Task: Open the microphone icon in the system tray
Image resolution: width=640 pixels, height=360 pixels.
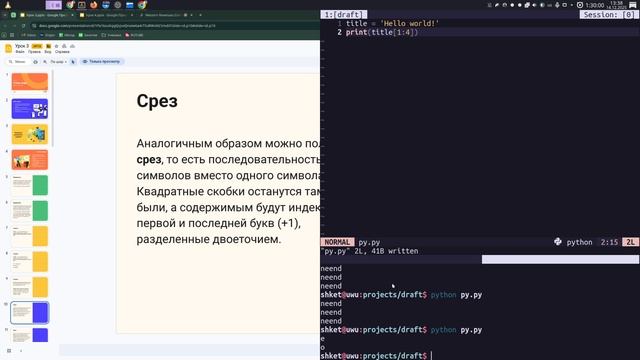Action: coord(557,5)
